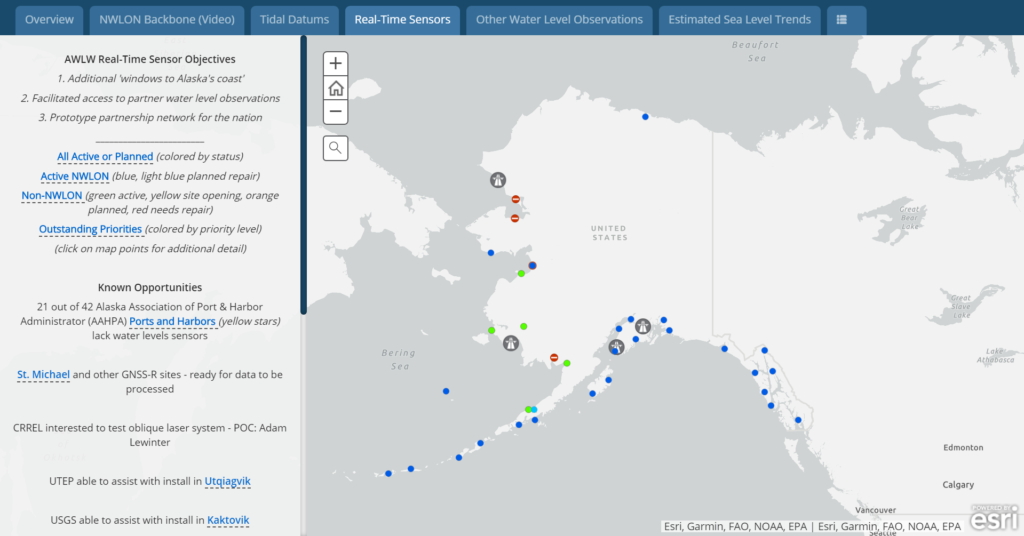Click the Outstanding Priorities link
This screenshot has height=536, width=1024.
coord(90,229)
